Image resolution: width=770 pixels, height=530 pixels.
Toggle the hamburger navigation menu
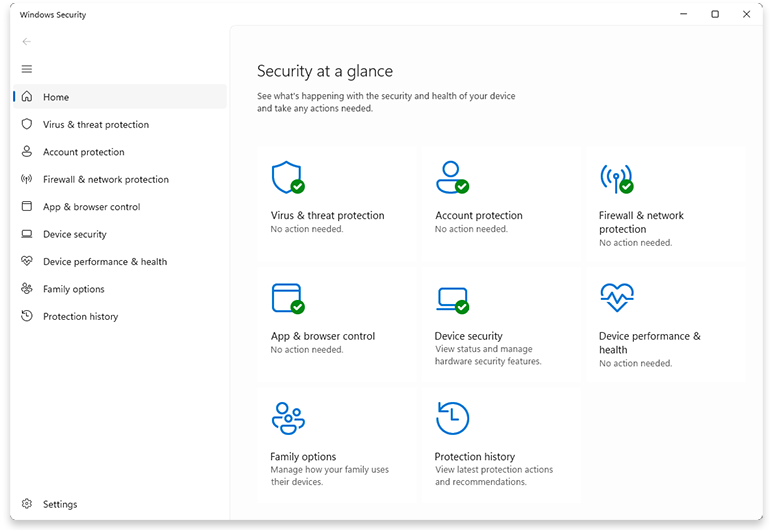(x=27, y=69)
